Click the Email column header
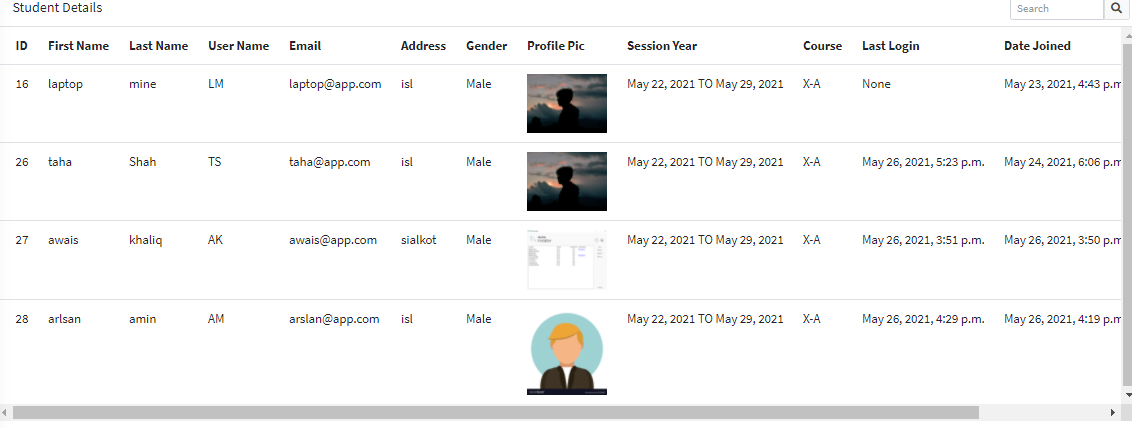Image resolution: width=1132 pixels, height=428 pixels. (305, 46)
